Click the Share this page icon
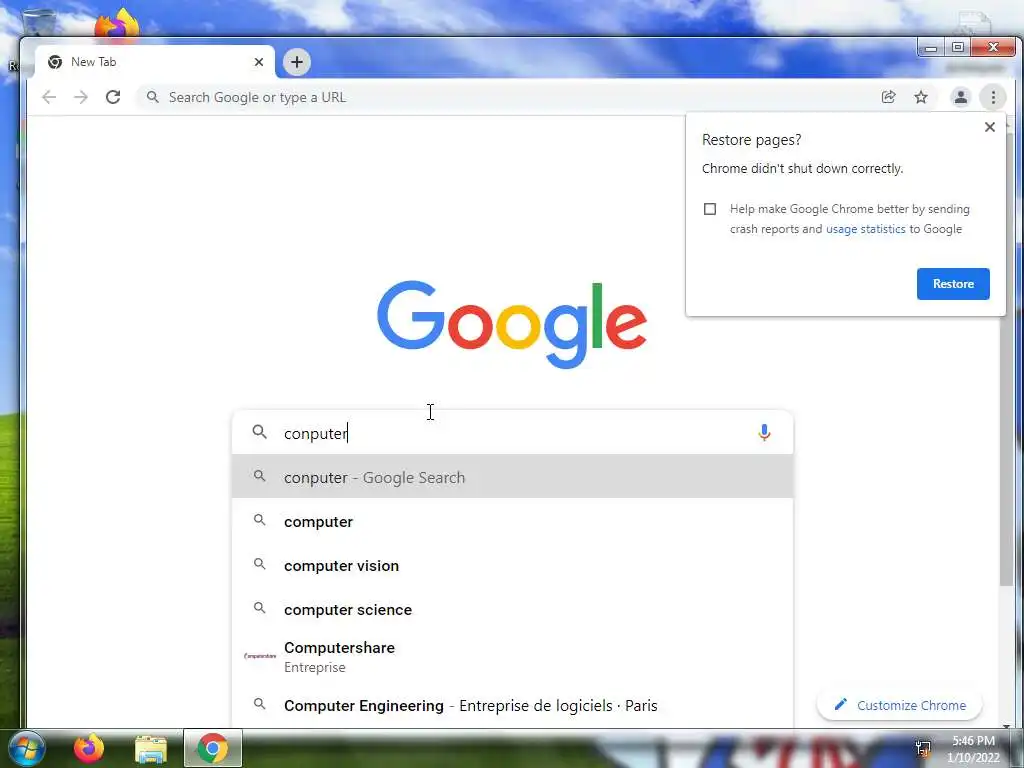 888,97
